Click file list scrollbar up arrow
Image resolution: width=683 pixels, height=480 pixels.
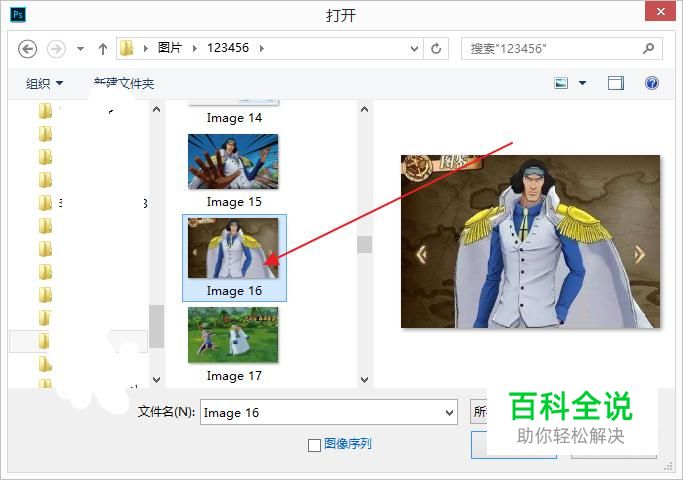click(365, 109)
